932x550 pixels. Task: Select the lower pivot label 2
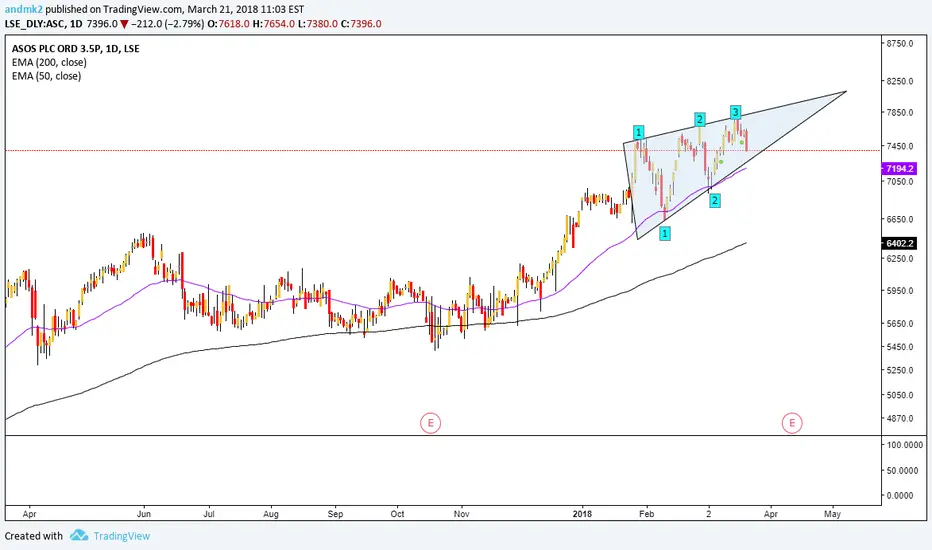click(714, 200)
